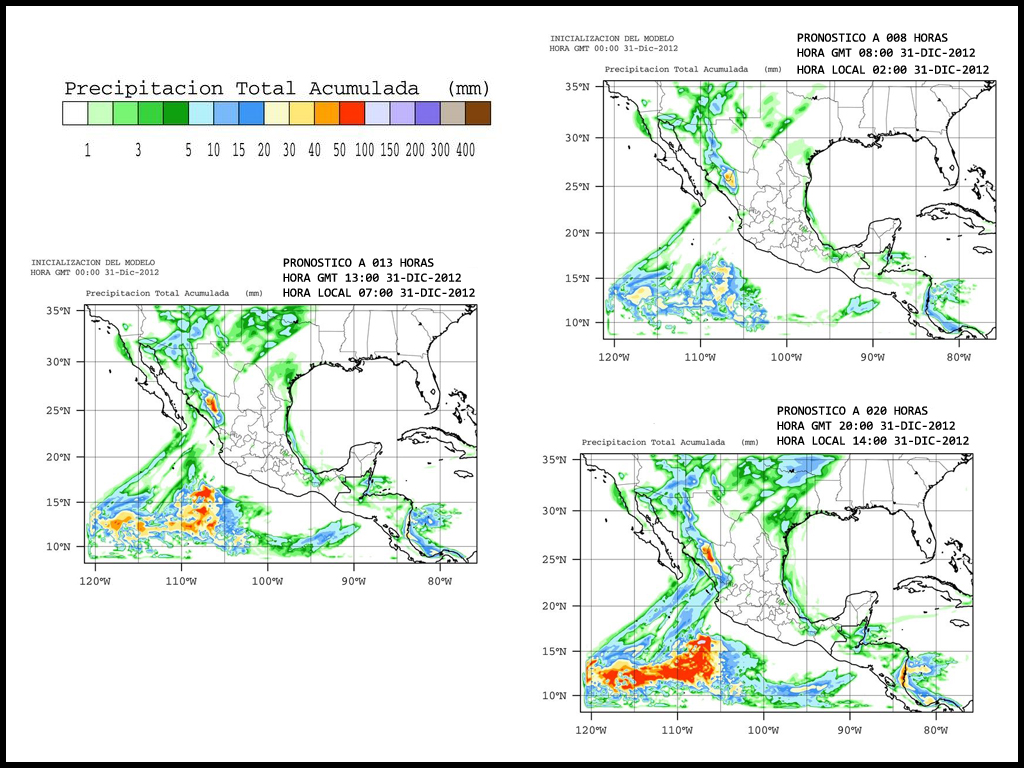Click the white swatch at the legend's start
The width and height of the screenshot is (1024, 768).
(x=75, y=113)
